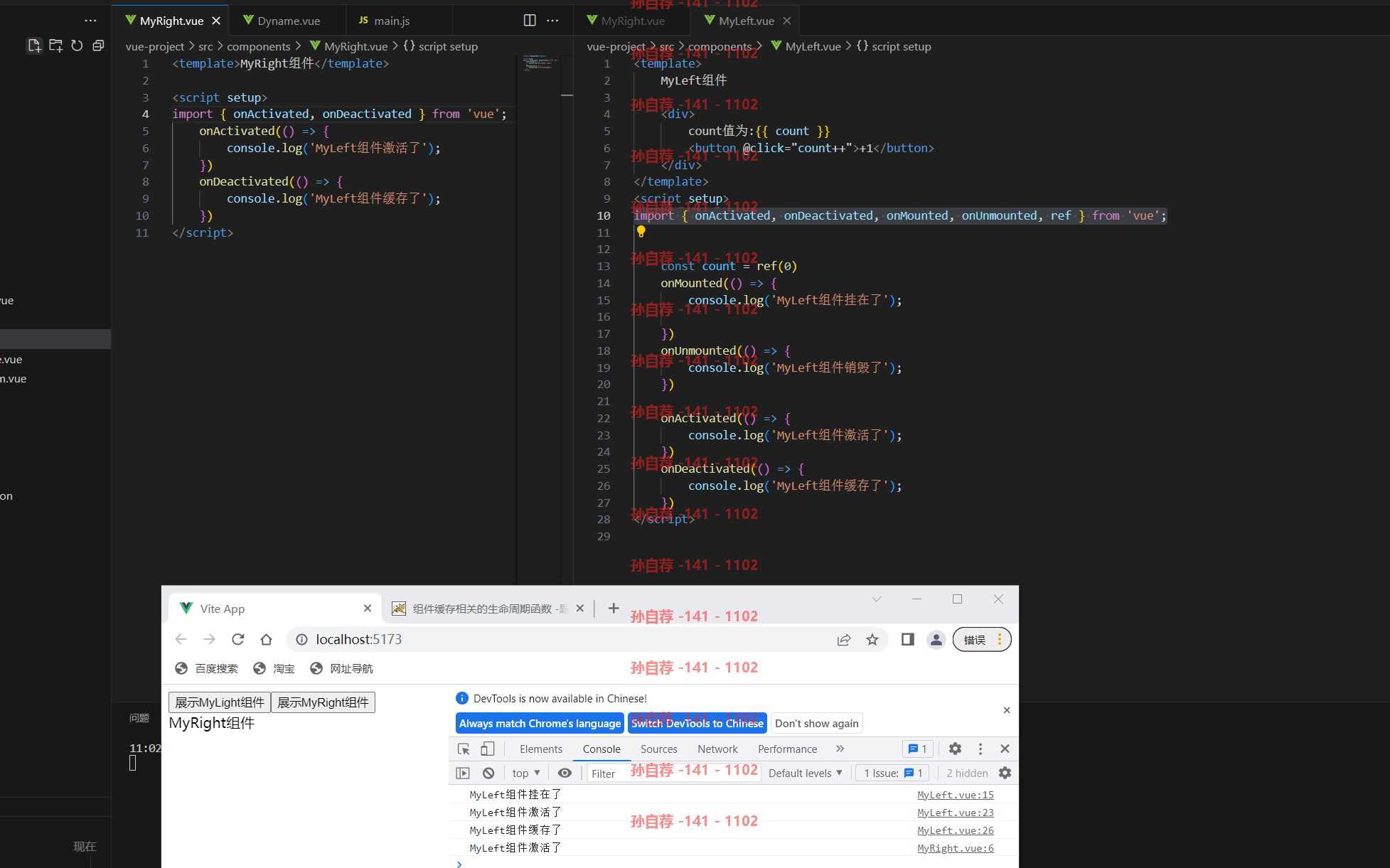Refresh the explorer file tree
Image resolution: width=1390 pixels, height=868 pixels.
click(x=77, y=46)
